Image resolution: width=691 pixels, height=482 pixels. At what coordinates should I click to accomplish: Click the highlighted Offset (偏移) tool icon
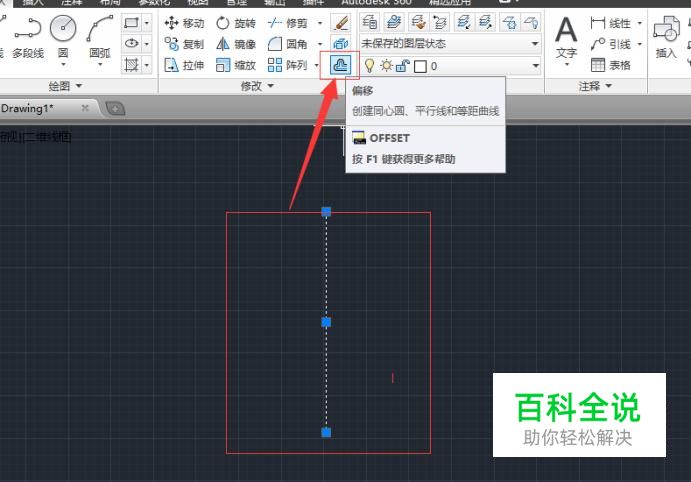340,65
